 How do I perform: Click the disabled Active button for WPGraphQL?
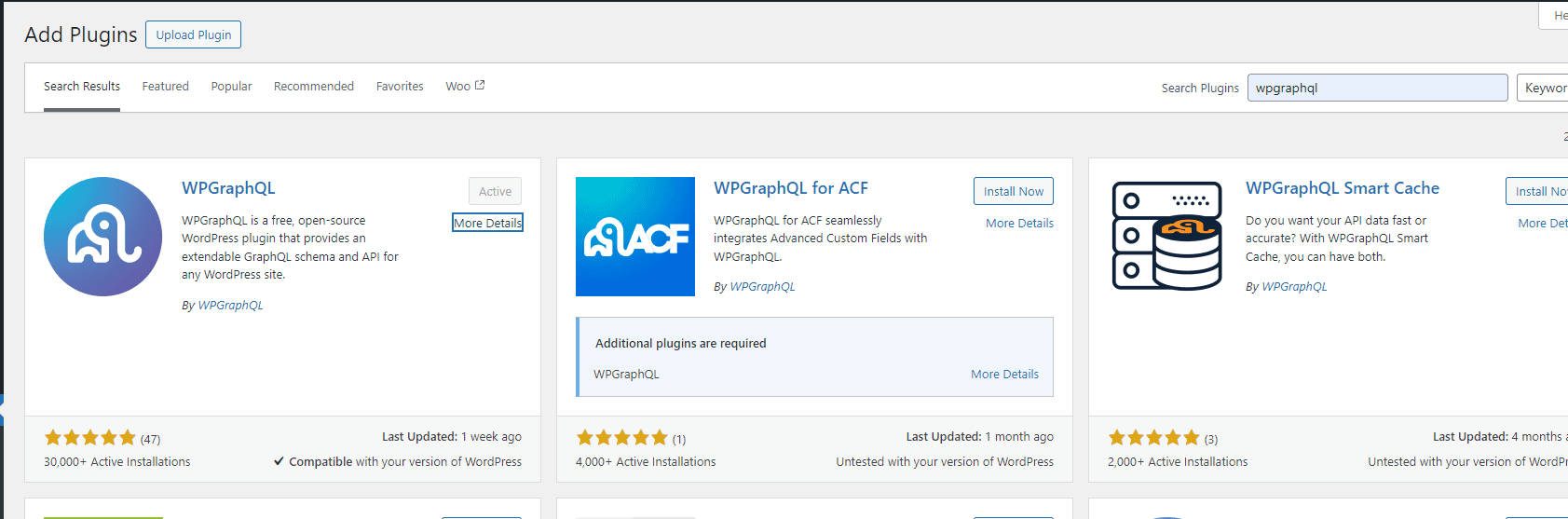coord(495,191)
